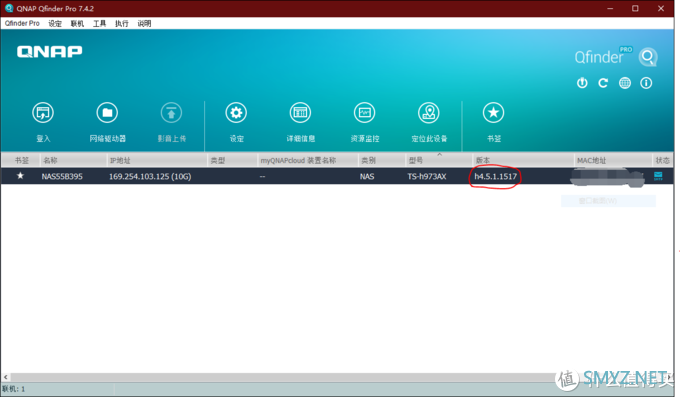Image resolution: width=680 pixels, height=397 pixels.
Task: Click the QNAP Qfinder title bar app icon
Action: pos(9,8)
